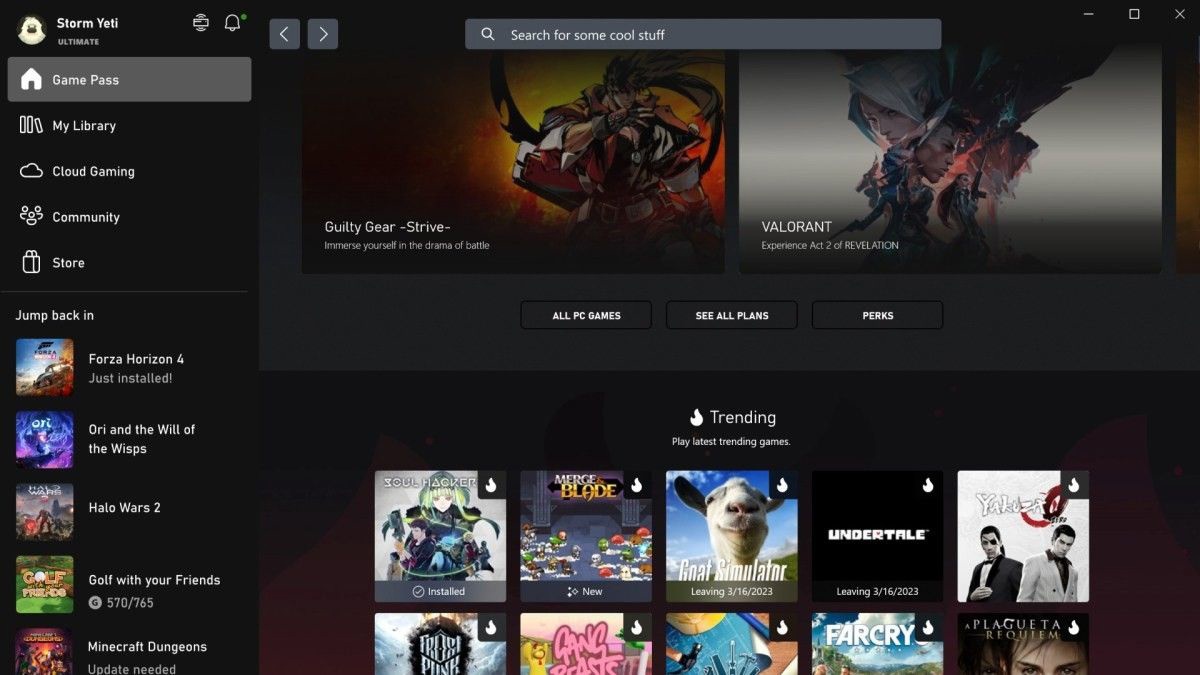Open the Frostpunk game tile

click(x=440, y=644)
